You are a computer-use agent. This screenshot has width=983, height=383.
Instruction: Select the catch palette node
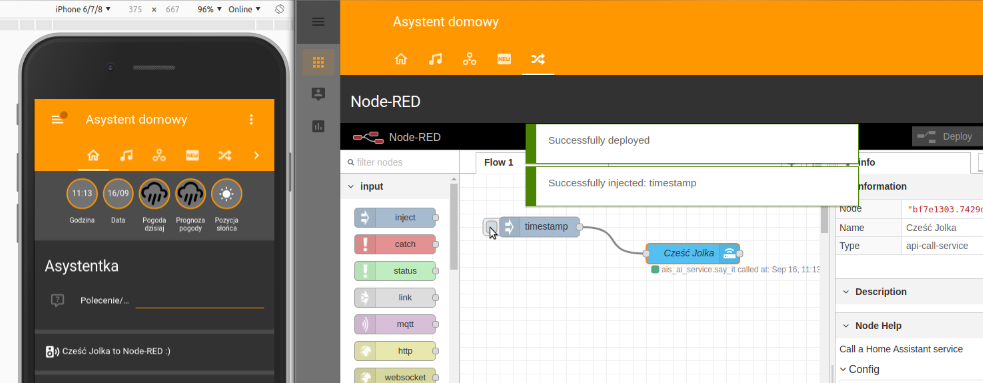pyautogui.click(x=396, y=244)
